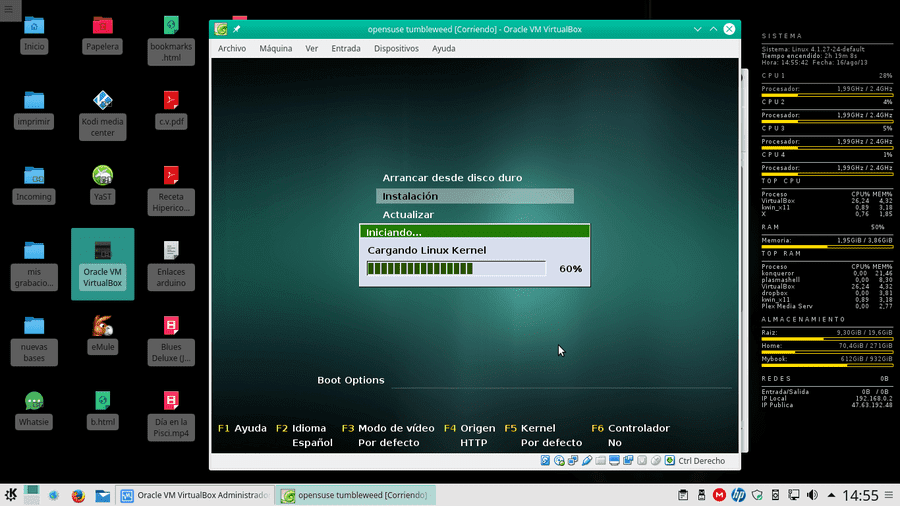This screenshot has width=900, height=506.
Task: Open the USB devices status icon
Action: [x=587, y=461]
